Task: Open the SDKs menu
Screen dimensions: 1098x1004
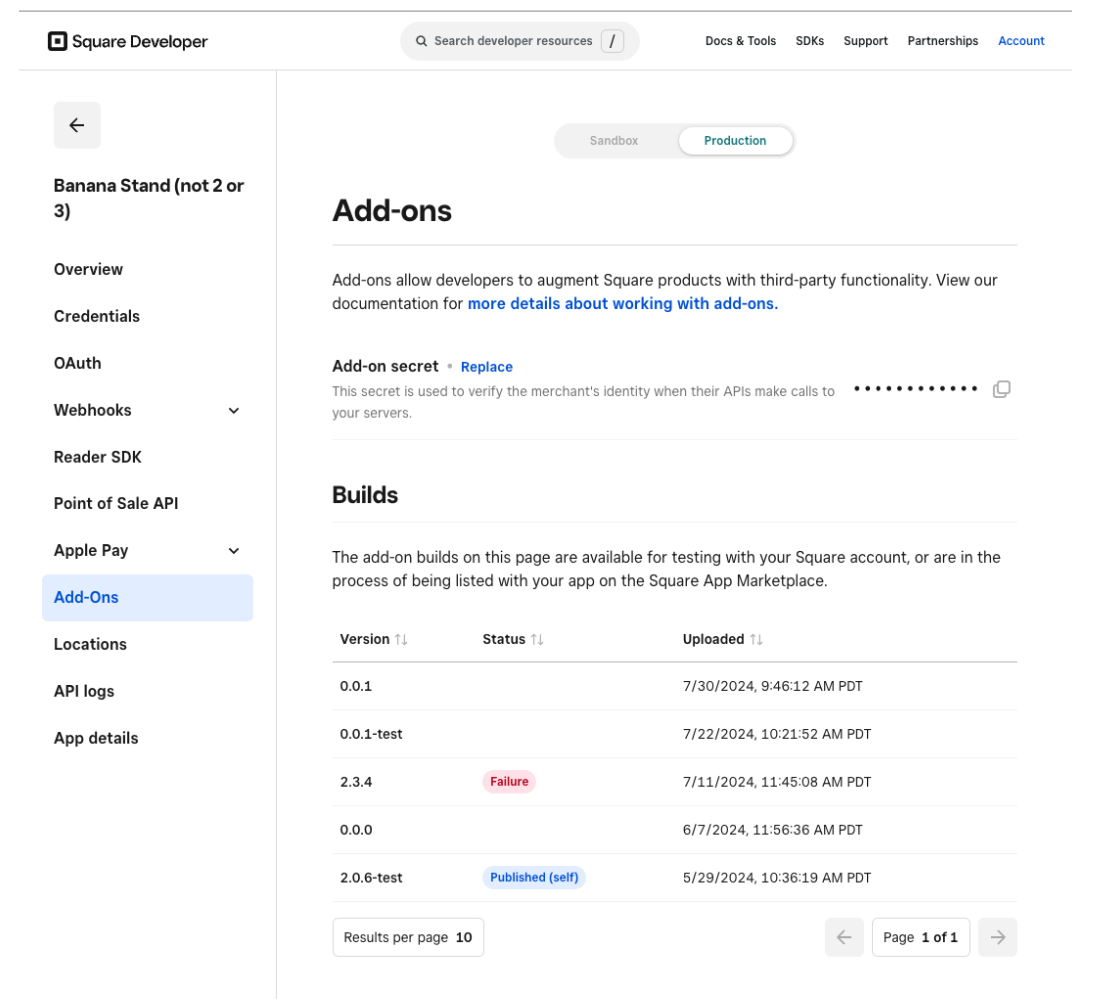Action: coord(809,41)
